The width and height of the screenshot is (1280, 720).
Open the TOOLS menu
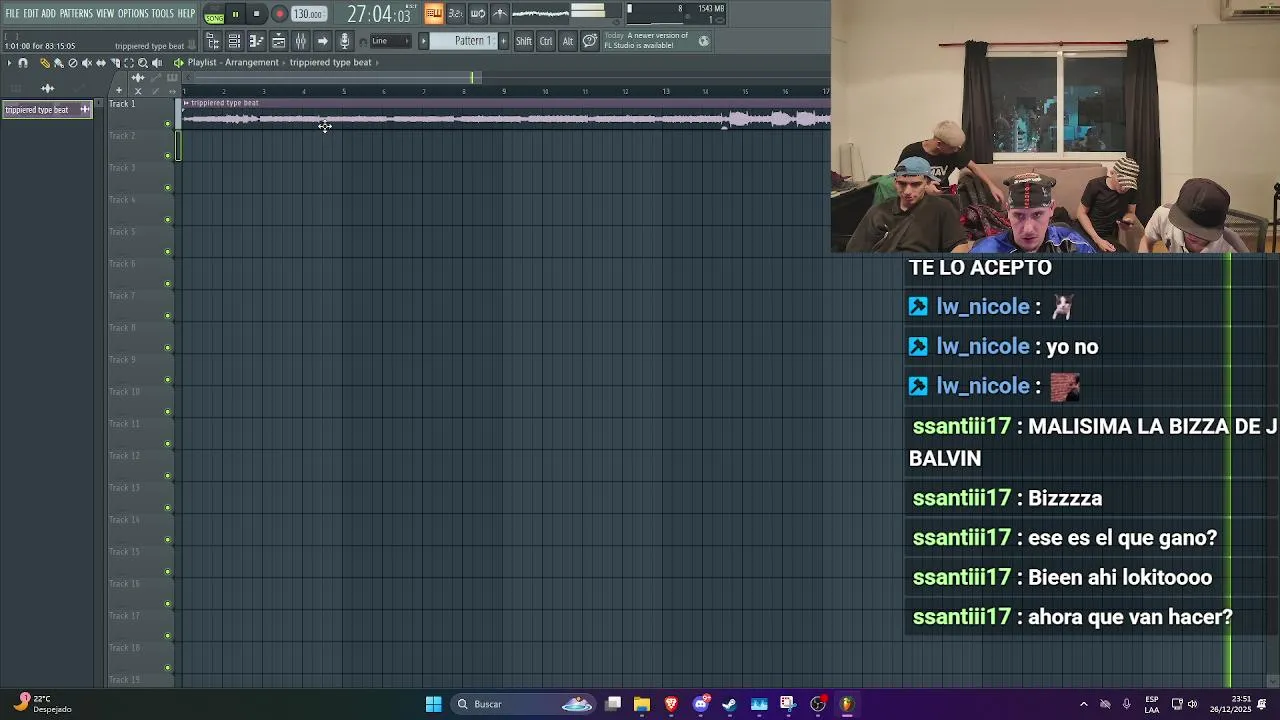(163, 13)
